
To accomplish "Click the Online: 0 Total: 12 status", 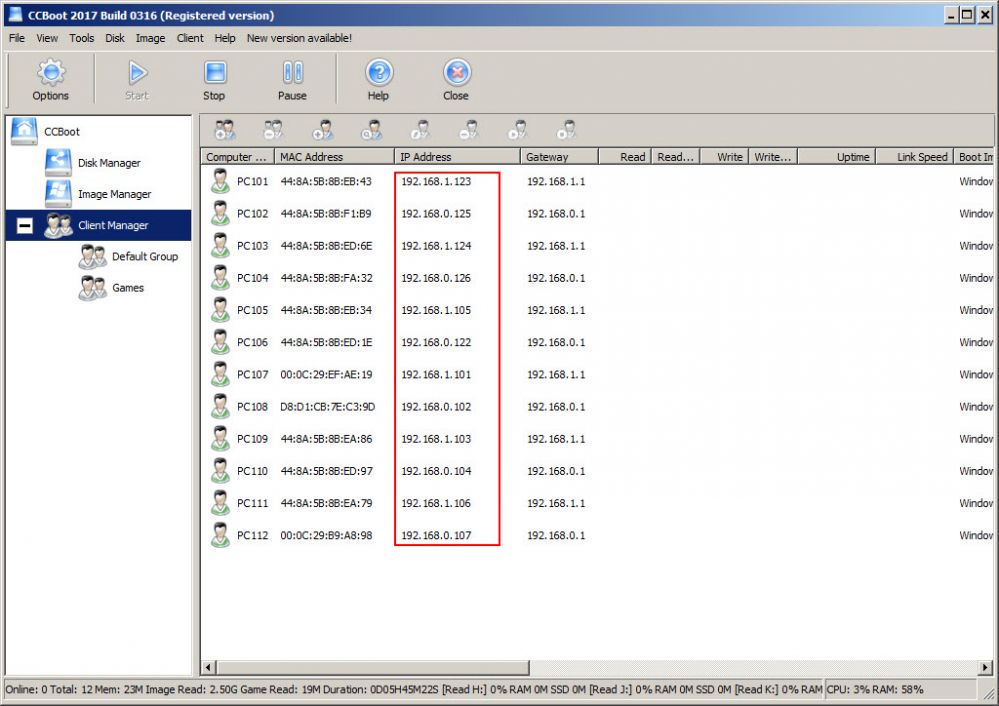I will [x=50, y=689].
